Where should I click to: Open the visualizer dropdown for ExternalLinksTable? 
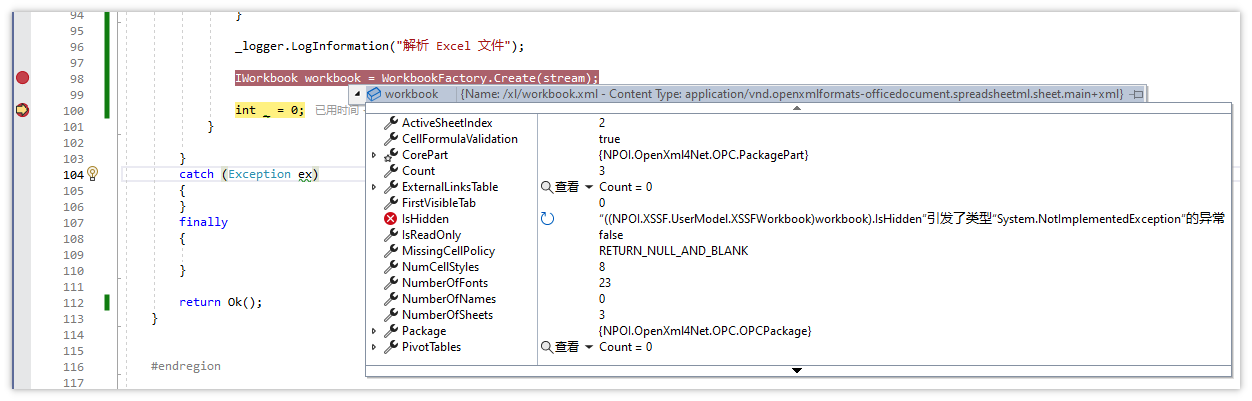click(x=589, y=187)
